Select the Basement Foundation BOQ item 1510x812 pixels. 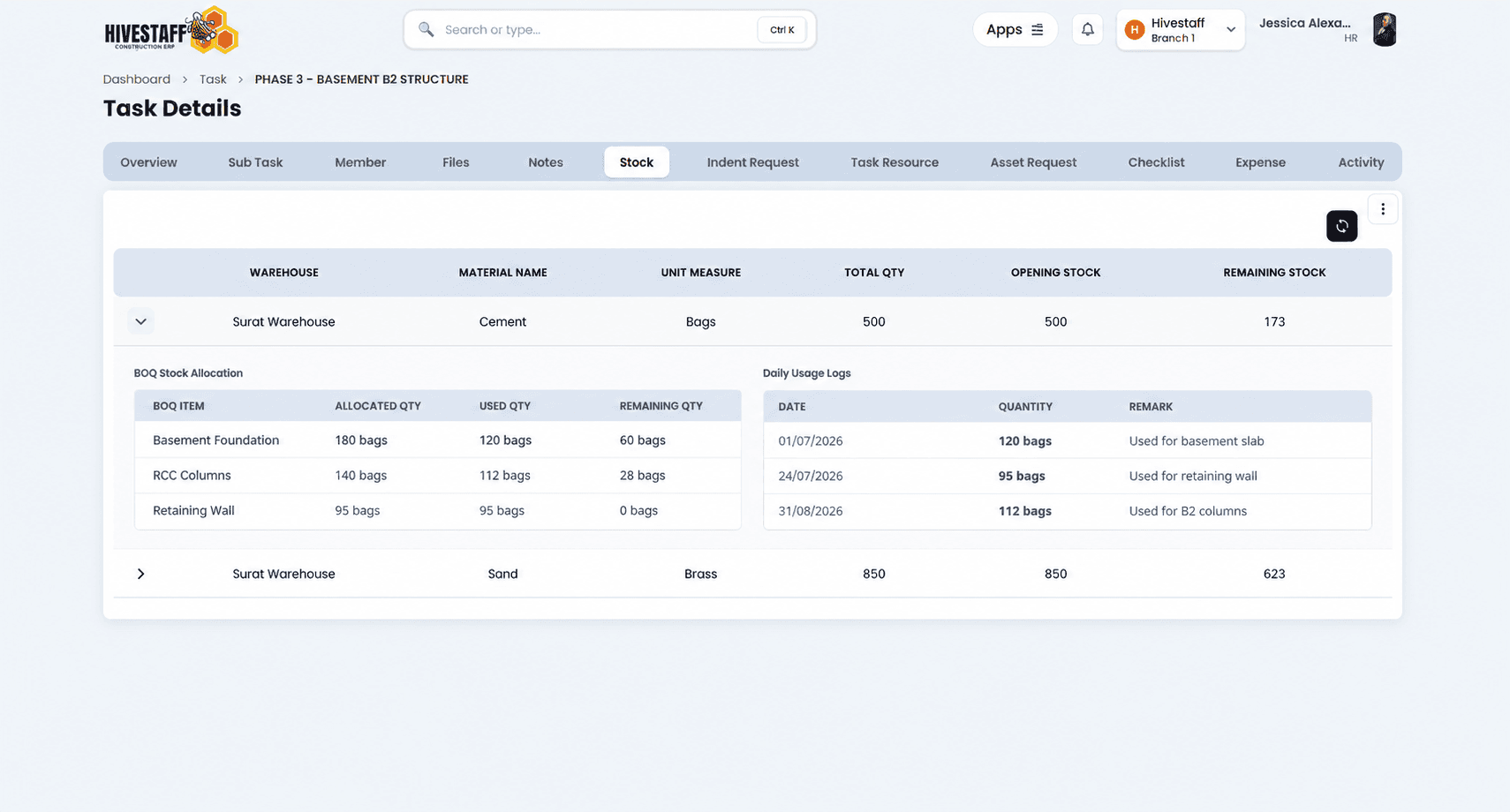[x=215, y=440]
